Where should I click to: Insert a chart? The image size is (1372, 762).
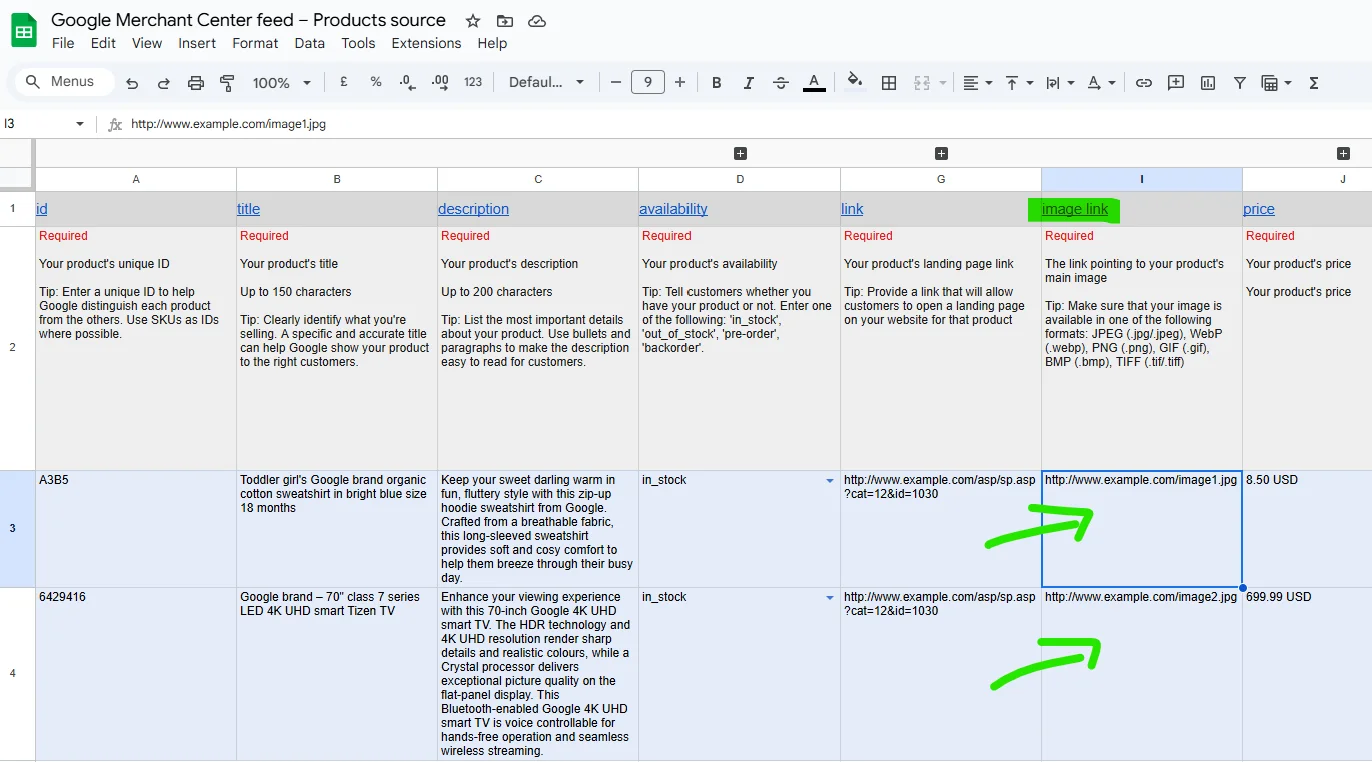(1208, 83)
